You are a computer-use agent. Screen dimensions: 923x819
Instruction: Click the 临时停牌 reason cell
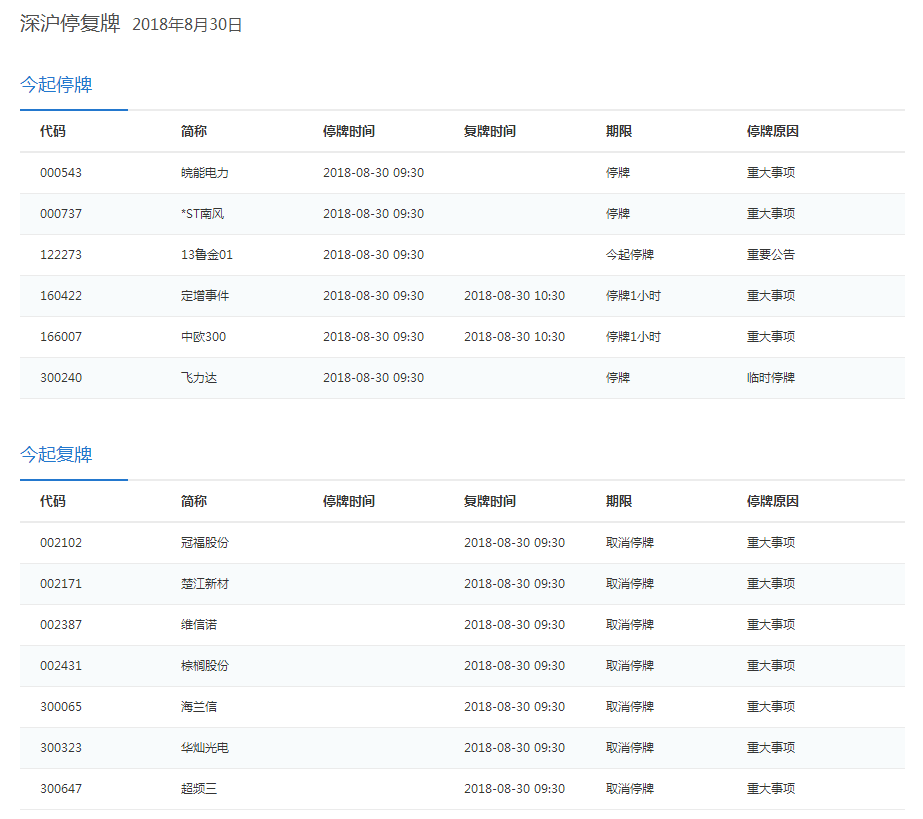(x=771, y=378)
